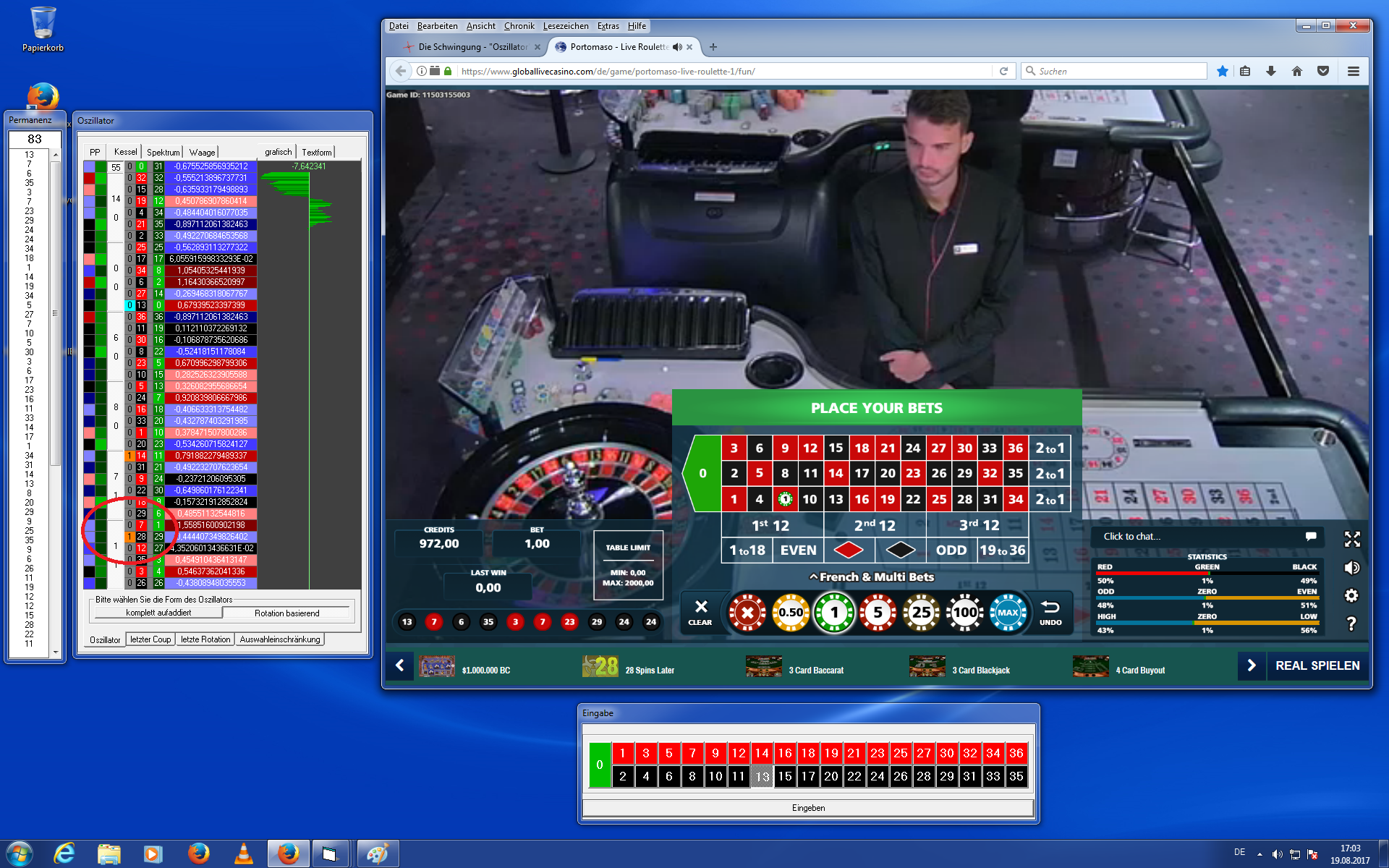Screen dimensions: 1389x868
Task: Click the CLEAR bets button
Action: pyautogui.click(x=700, y=612)
